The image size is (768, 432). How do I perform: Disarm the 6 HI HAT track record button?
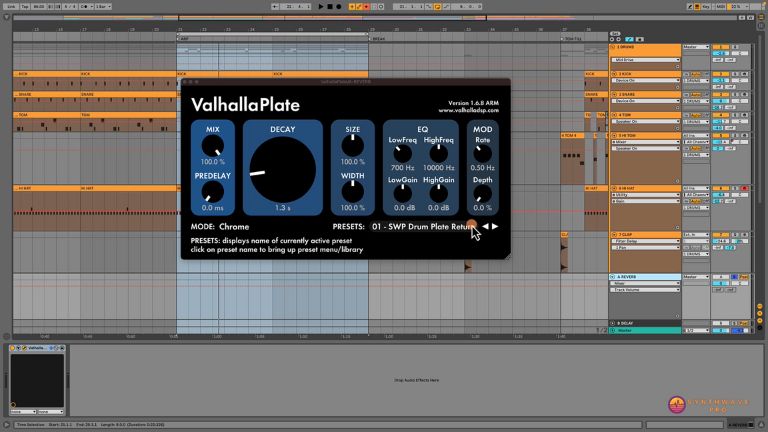tap(744, 189)
